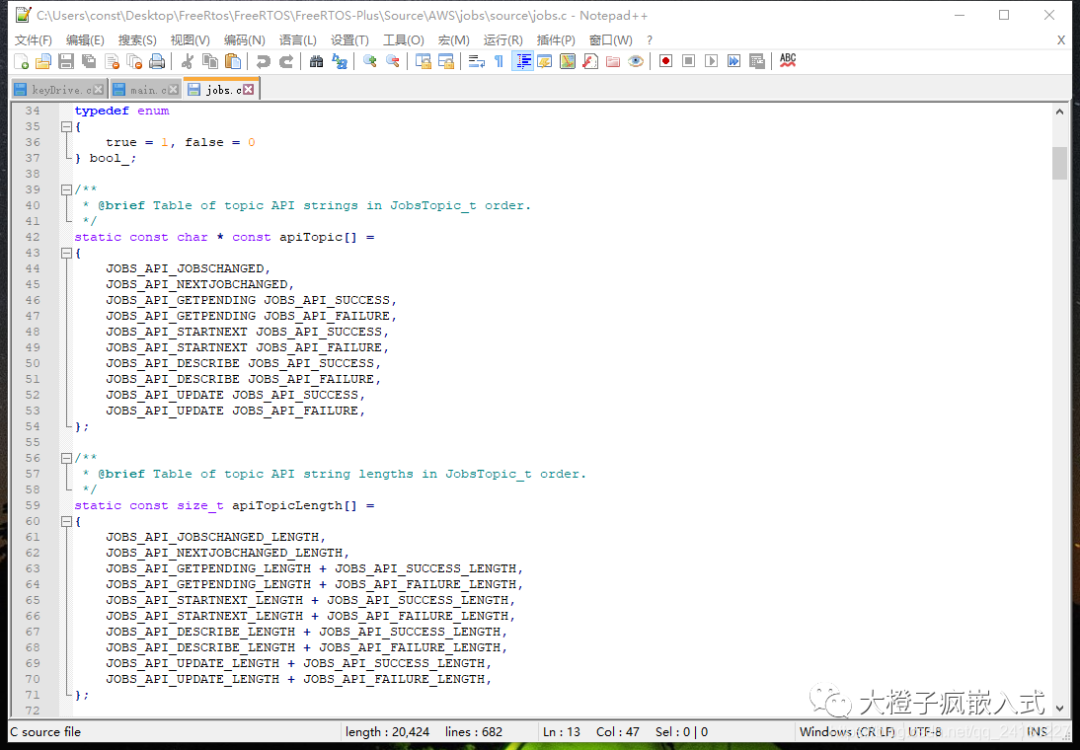Click the Print toolbar icon
The width and height of the screenshot is (1080, 750).
(156, 62)
